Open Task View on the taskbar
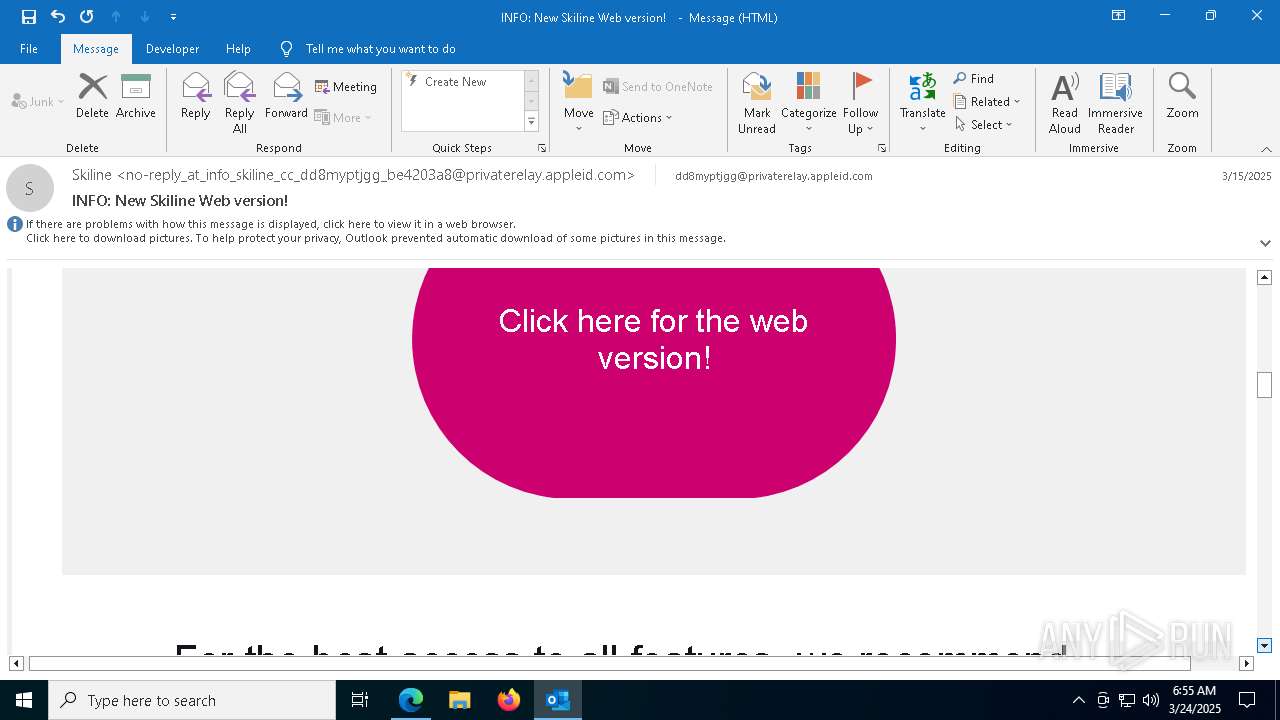Viewport: 1280px width, 720px height. [360, 700]
